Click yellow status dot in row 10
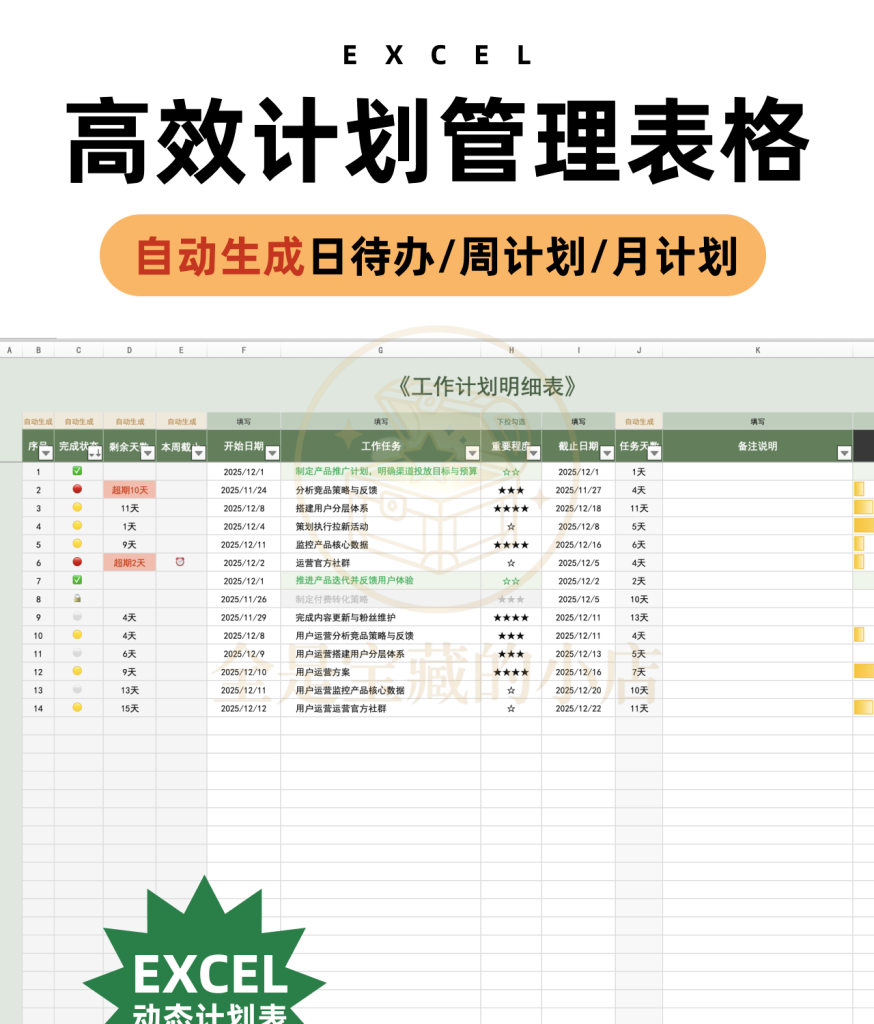The image size is (874, 1024). coord(77,635)
